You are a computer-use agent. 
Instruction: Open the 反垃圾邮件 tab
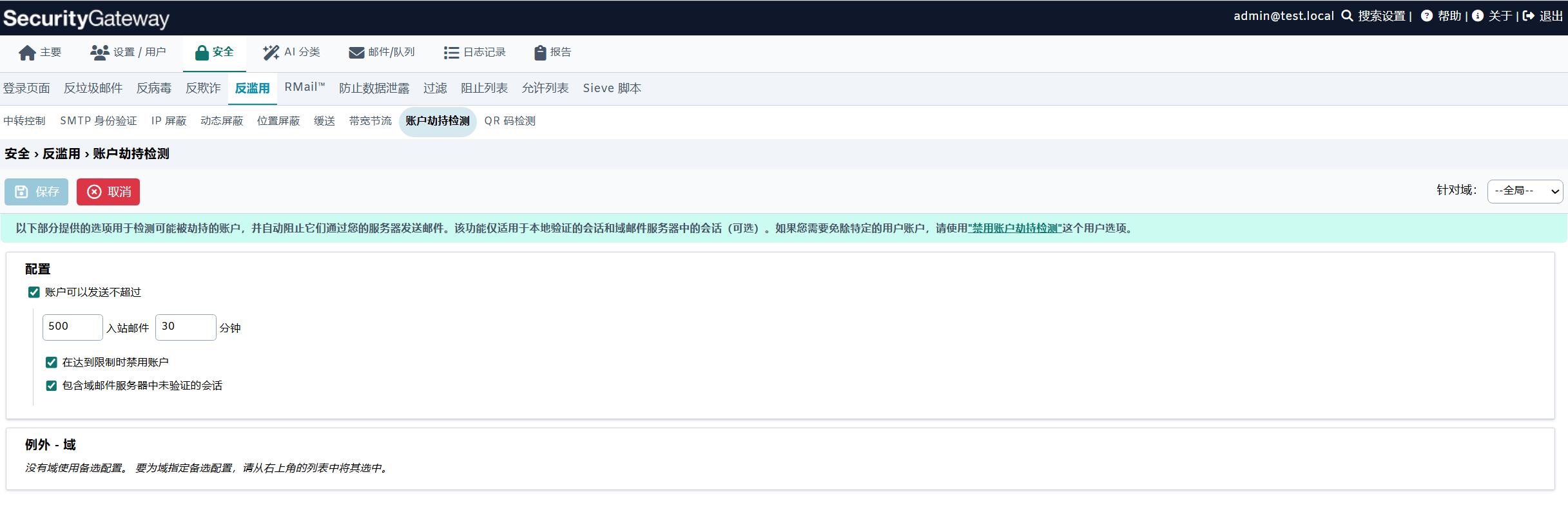tap(93, 88)
